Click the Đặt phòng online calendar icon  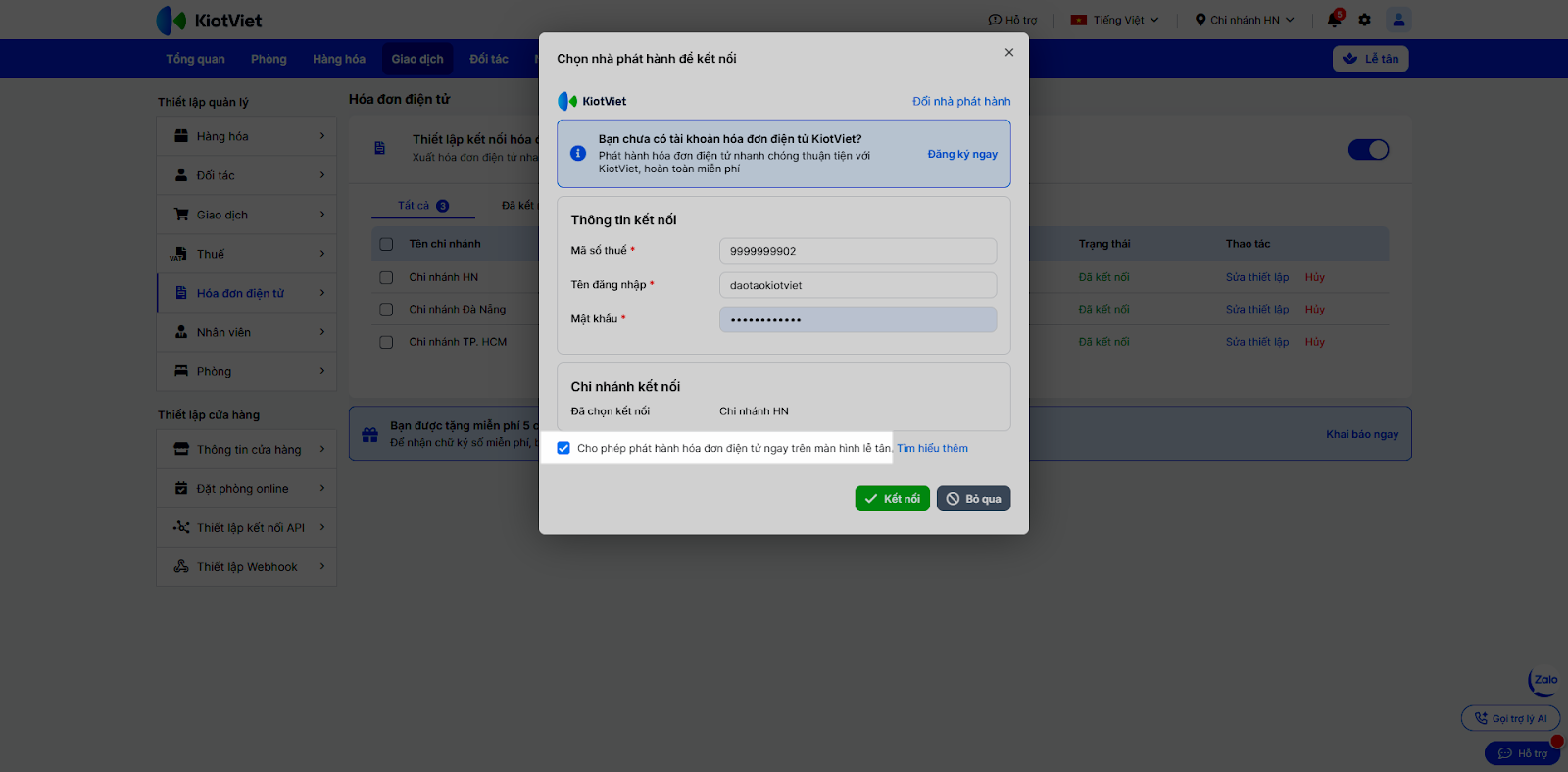tap(181, 488)
